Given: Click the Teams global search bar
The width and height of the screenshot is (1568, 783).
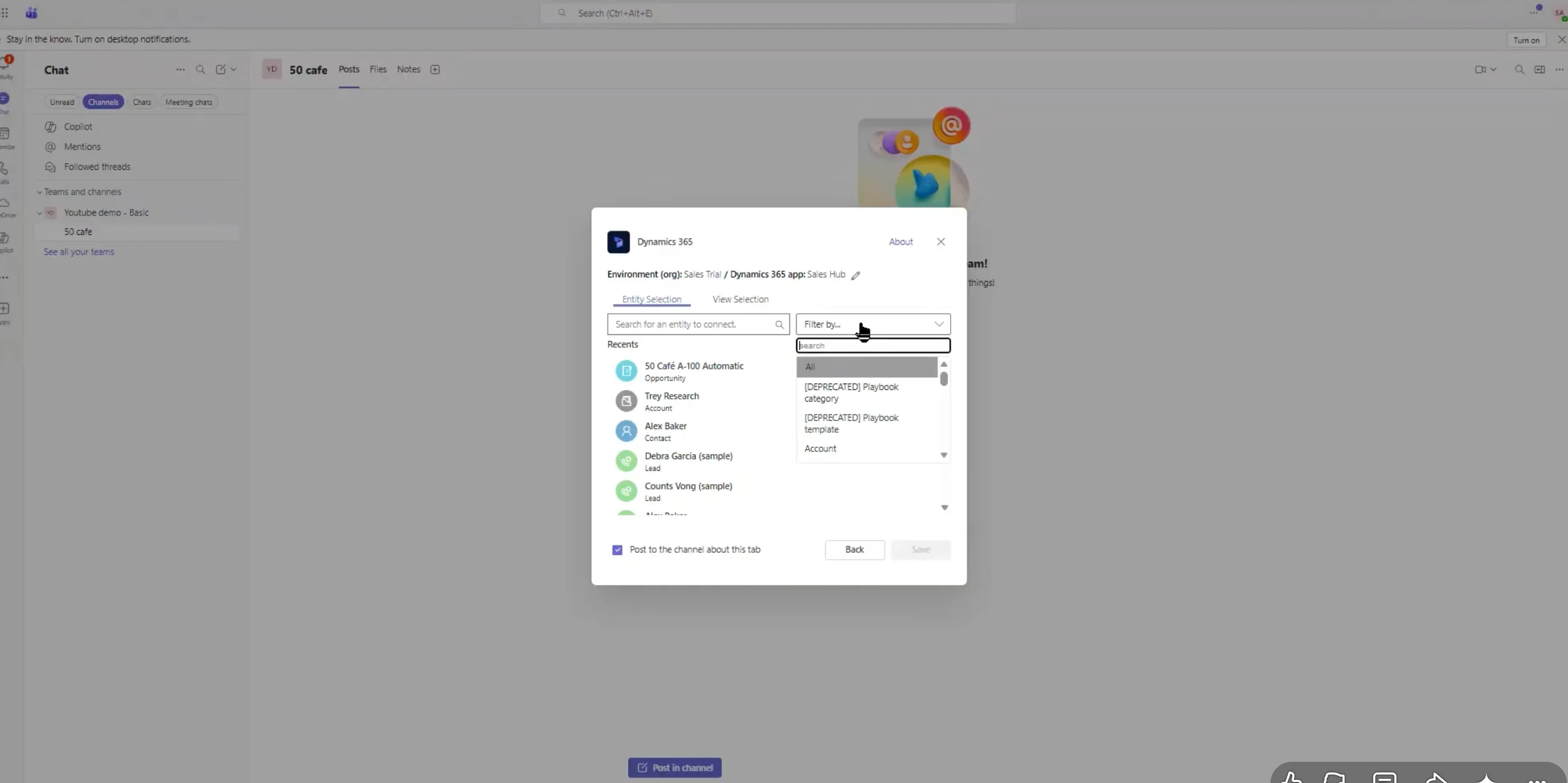Looking at the screenshot, I should 778,13.
